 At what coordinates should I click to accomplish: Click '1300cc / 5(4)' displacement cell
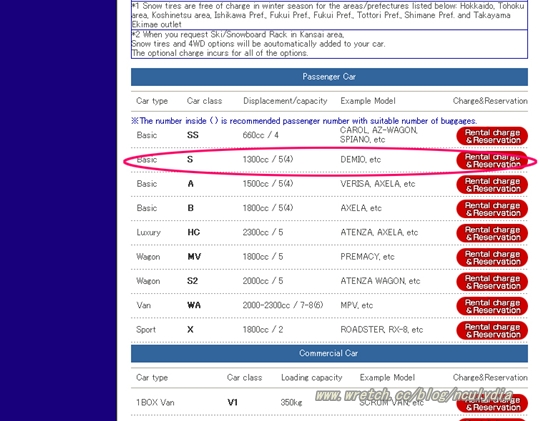click(268, 160)
